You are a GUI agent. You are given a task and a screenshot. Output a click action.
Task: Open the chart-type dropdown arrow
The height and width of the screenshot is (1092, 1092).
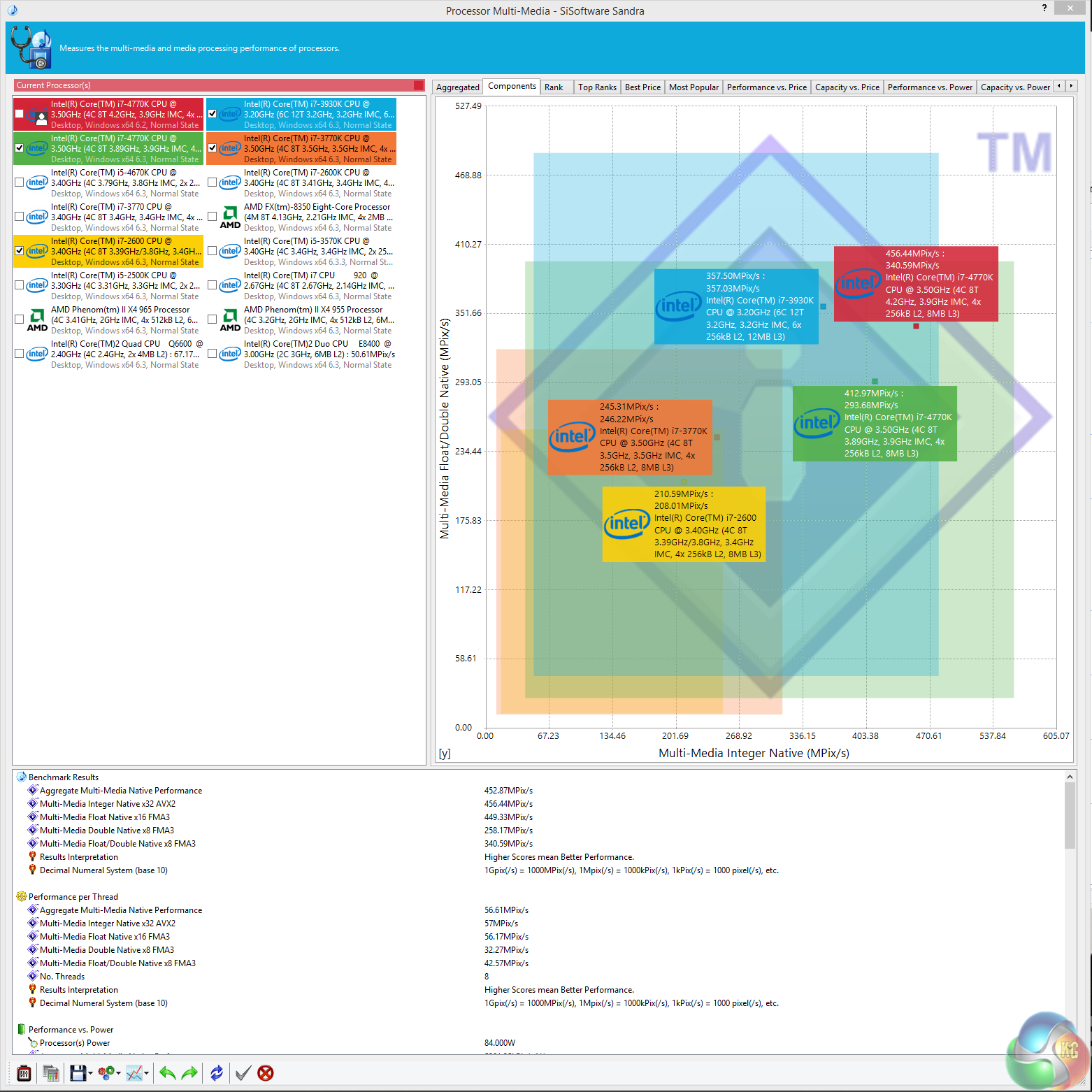(x=147, y=1073)
